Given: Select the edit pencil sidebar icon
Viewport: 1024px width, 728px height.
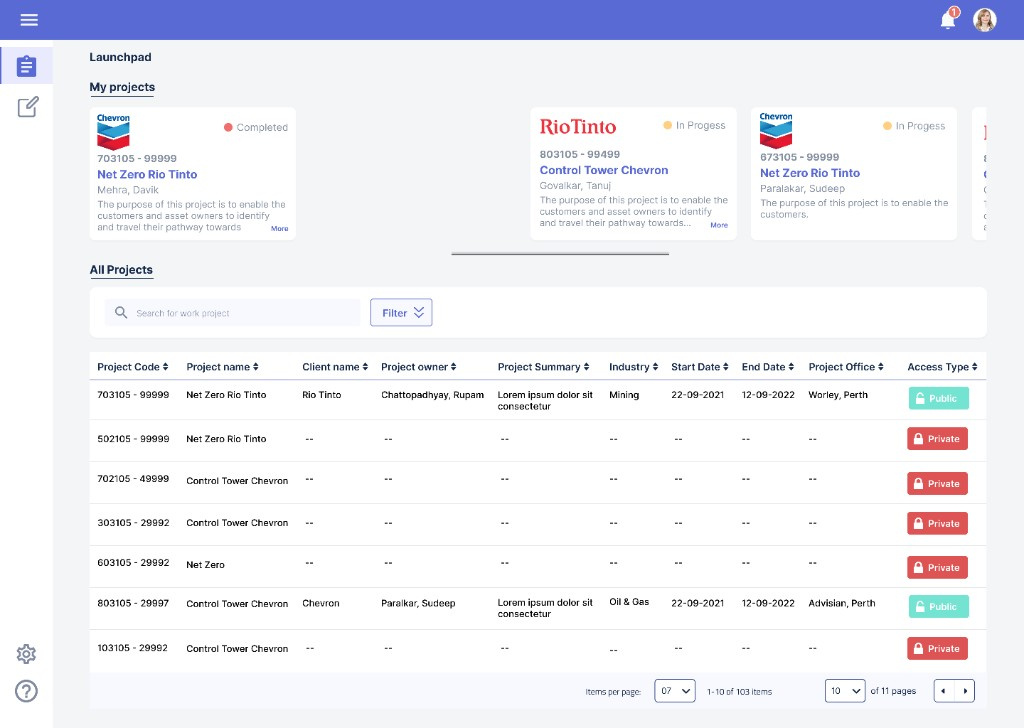Looking at the screenshot, I should point(28,106).
